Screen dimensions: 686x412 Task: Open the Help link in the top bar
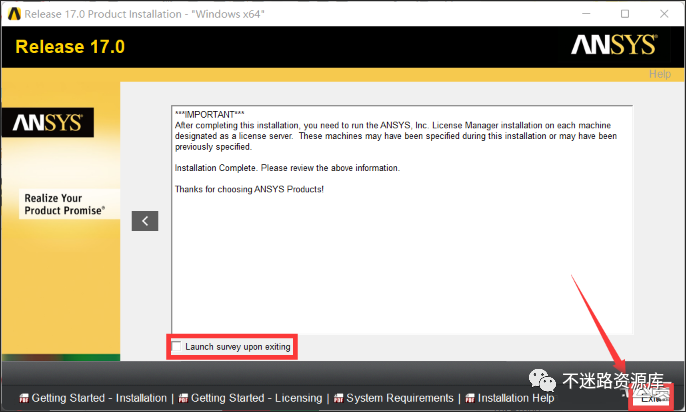pos(660,74)
